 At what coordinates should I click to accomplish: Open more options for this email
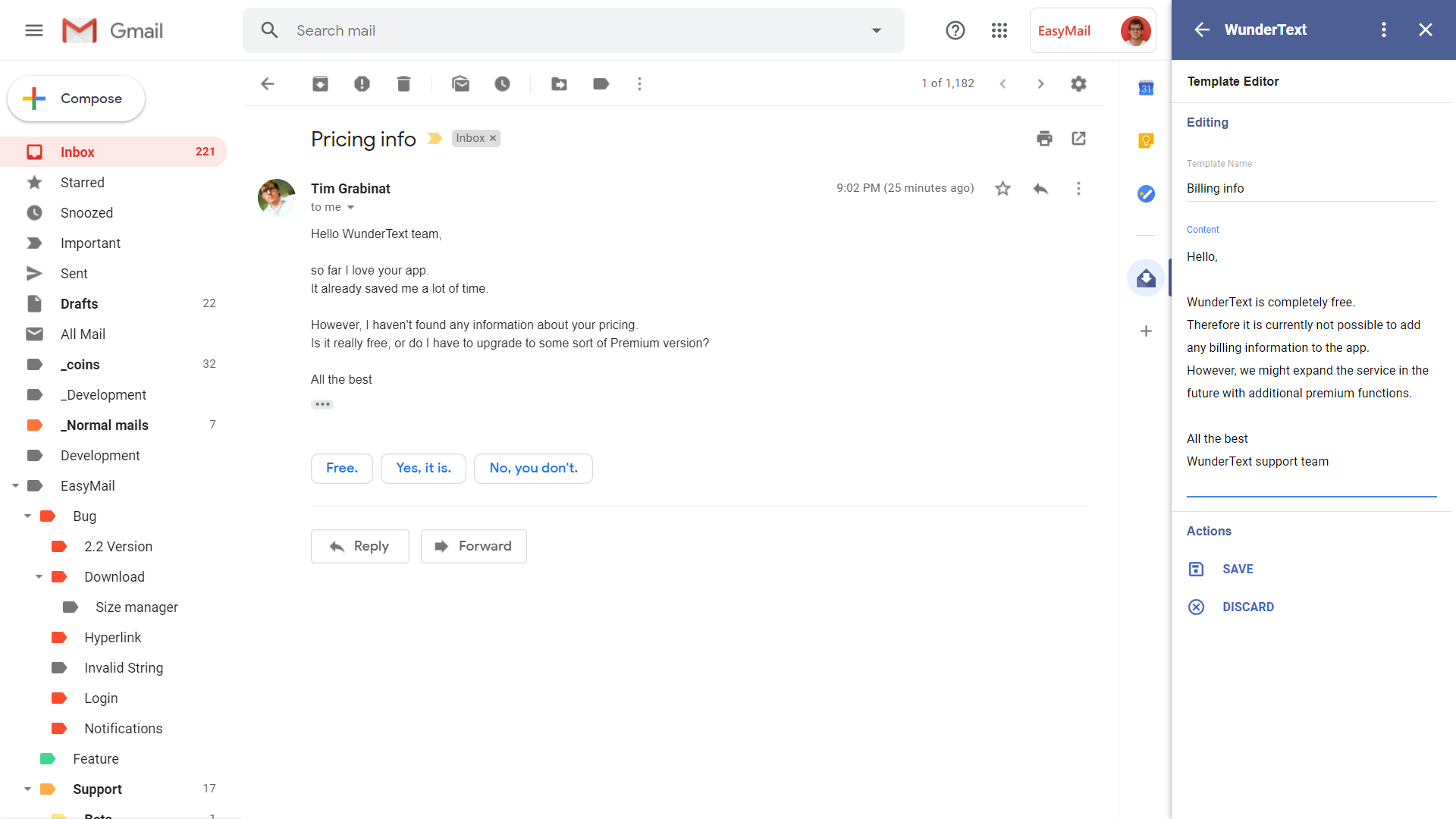click(1078, 188)
